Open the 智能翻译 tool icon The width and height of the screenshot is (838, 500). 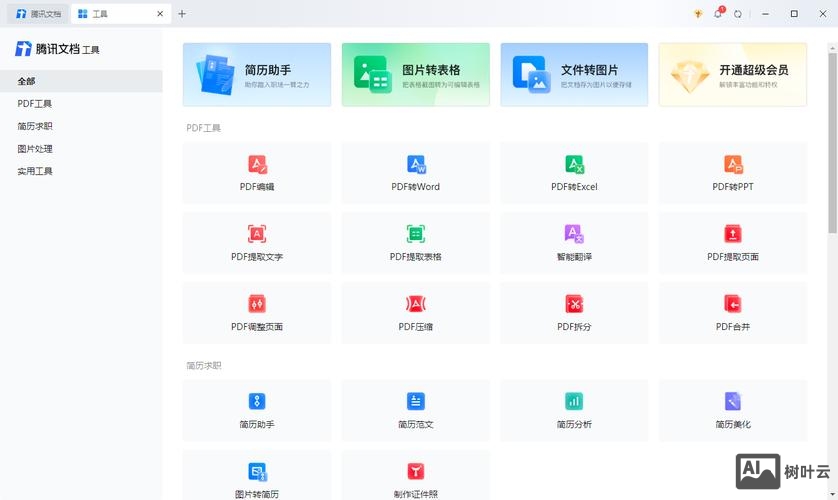click(575, 233)
